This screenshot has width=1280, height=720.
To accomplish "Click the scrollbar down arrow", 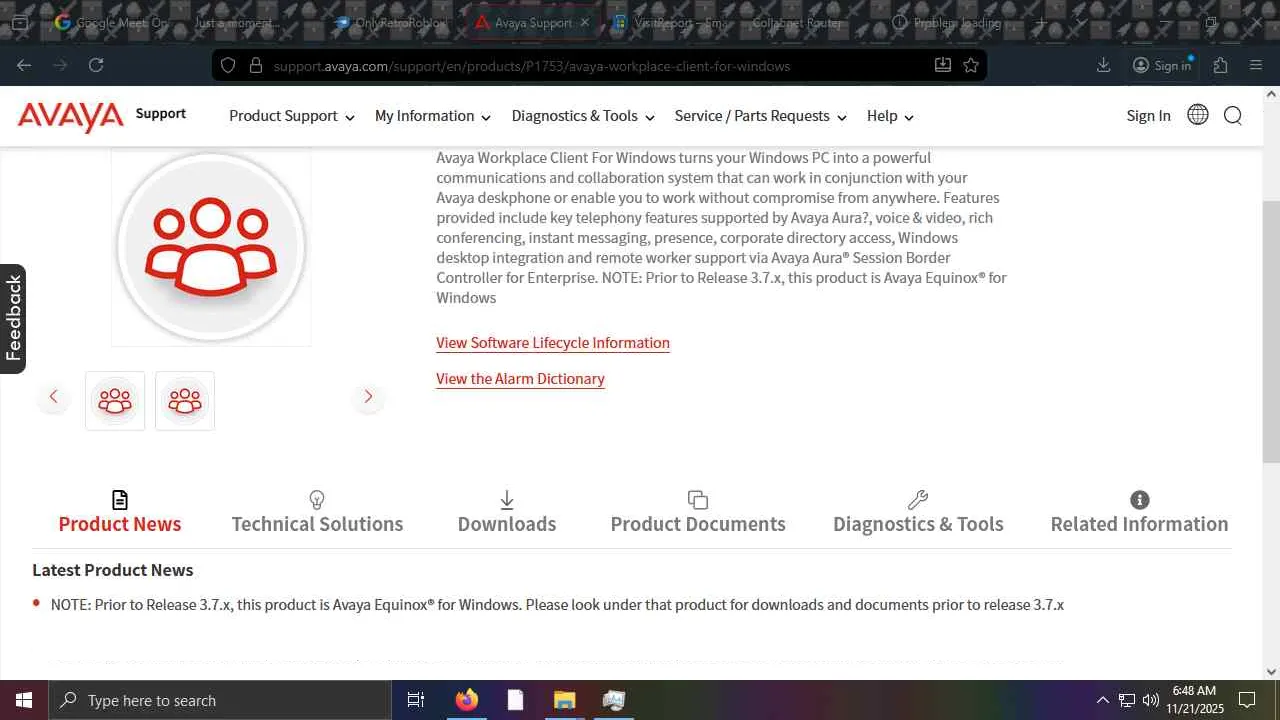I will coord(1271,672).
